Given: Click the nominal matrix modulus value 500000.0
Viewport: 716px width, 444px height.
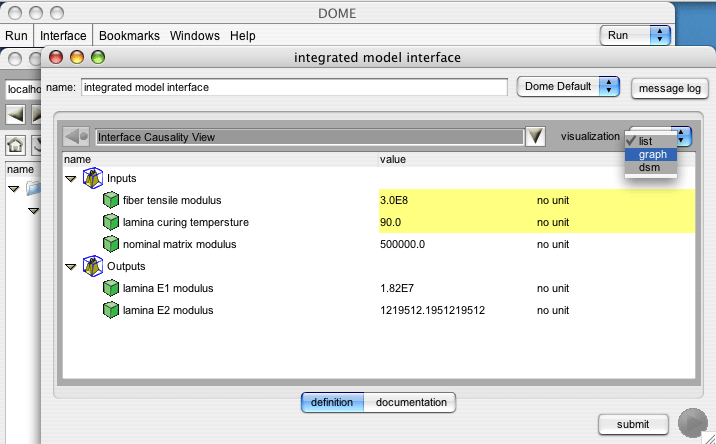Looking at the screenshot, I should (x=402, y=244).
